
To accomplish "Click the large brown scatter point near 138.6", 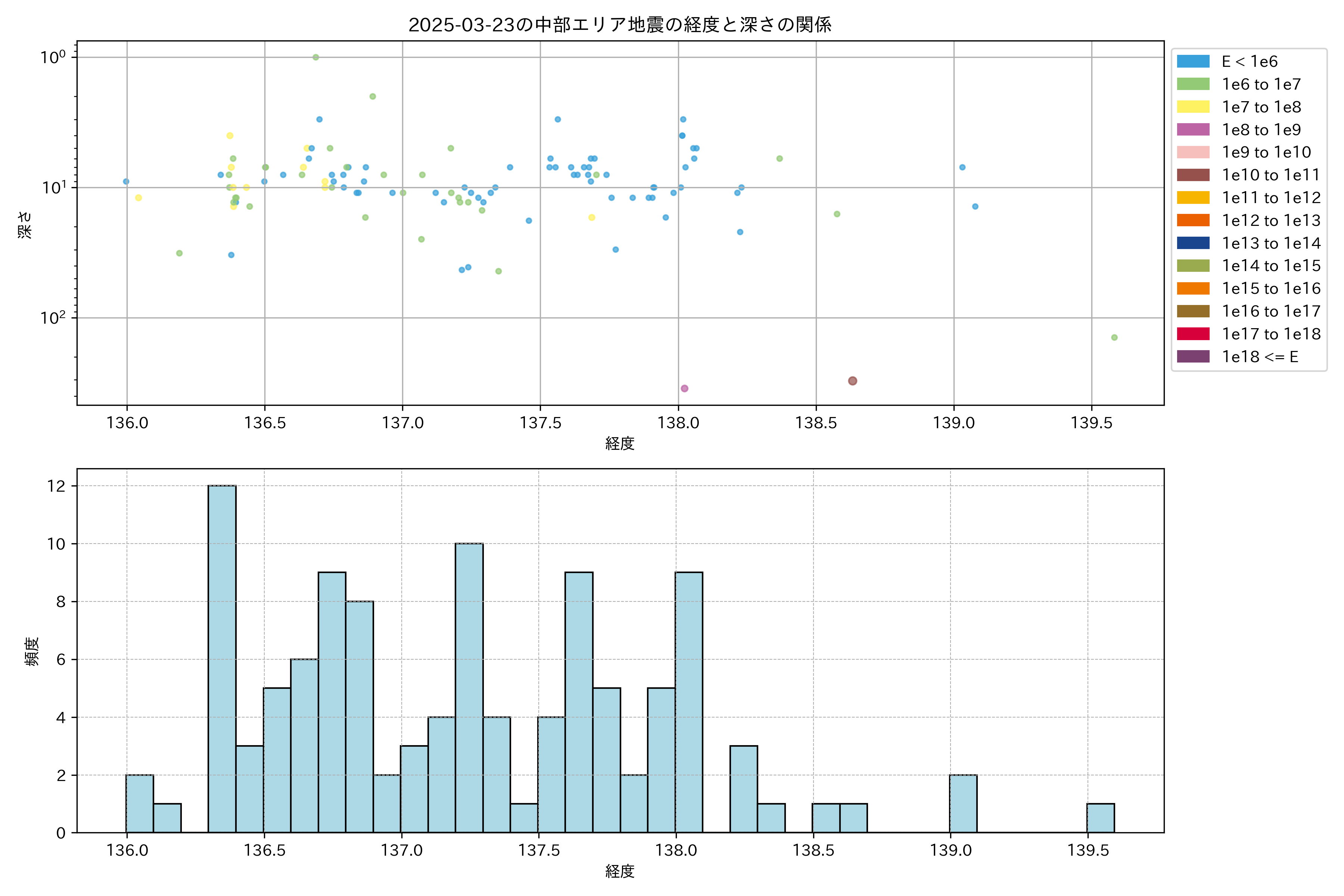I will point(852,380).
